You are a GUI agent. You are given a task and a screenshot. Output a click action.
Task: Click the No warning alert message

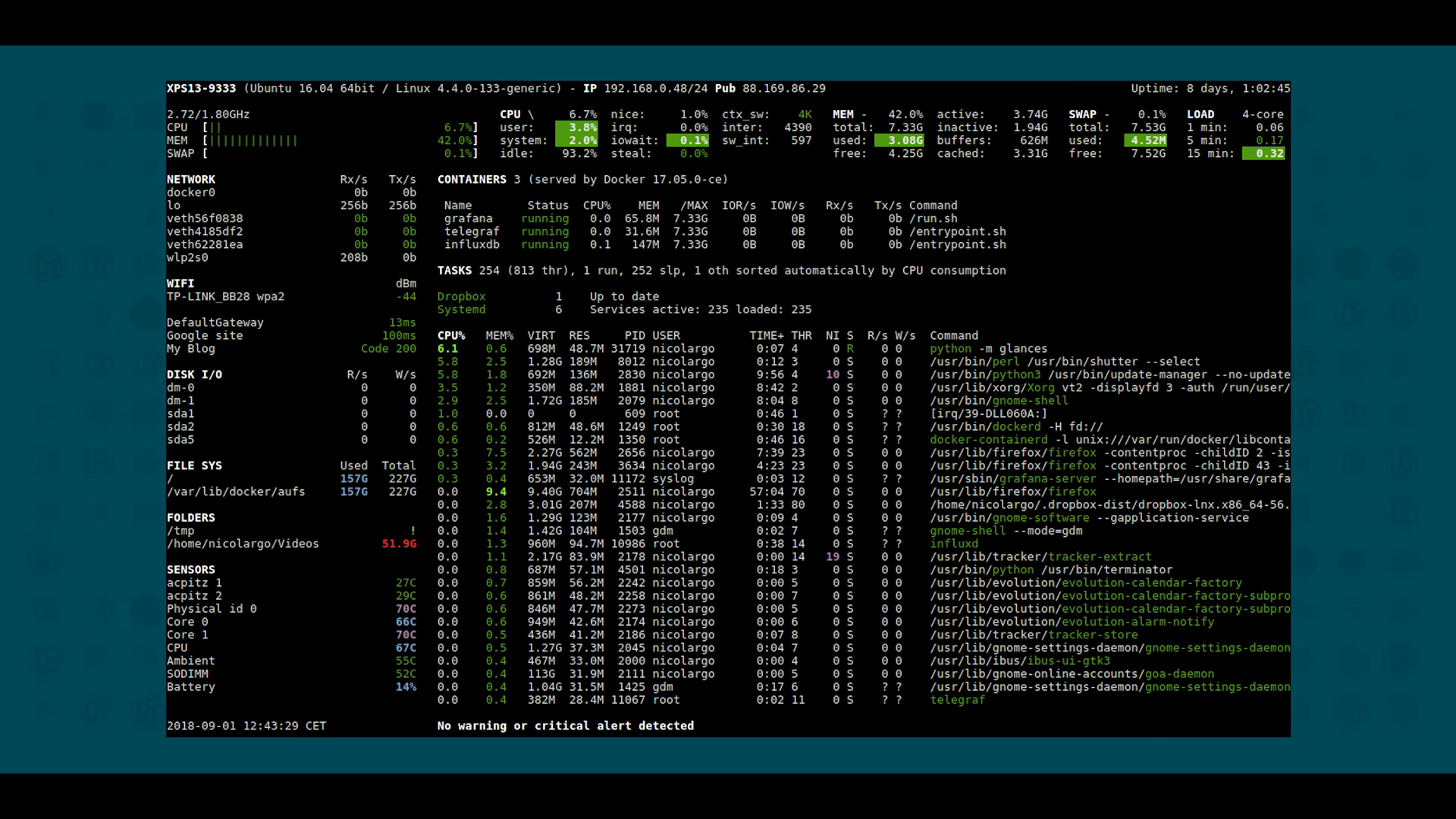click(x=565, y=726)
